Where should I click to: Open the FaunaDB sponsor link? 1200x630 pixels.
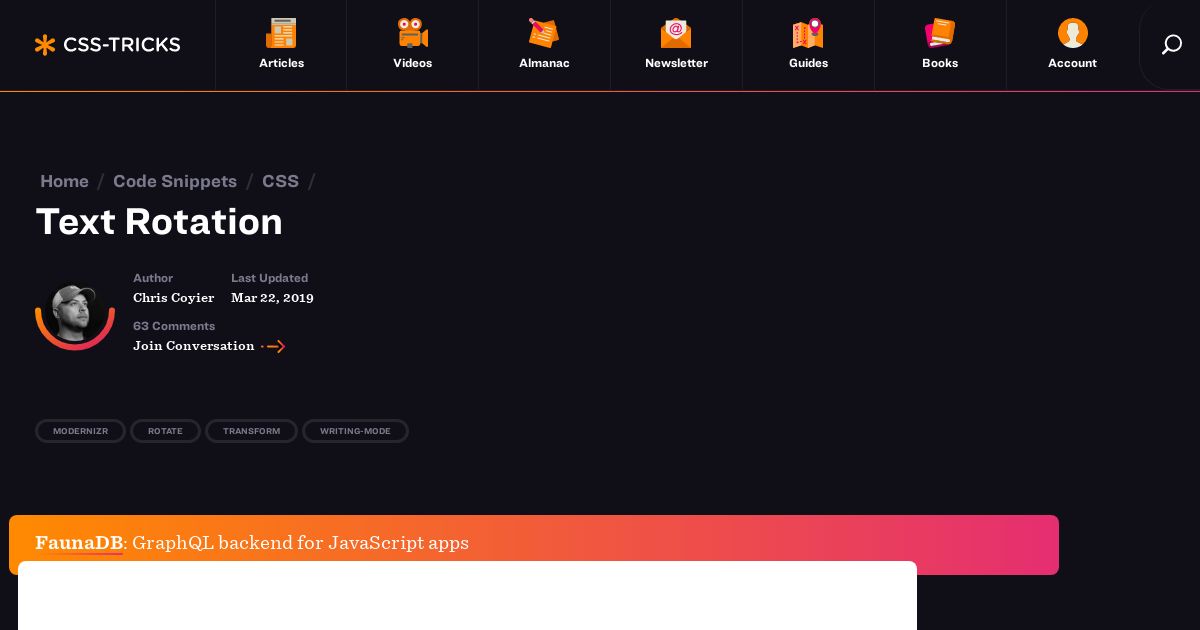point(79,543)
